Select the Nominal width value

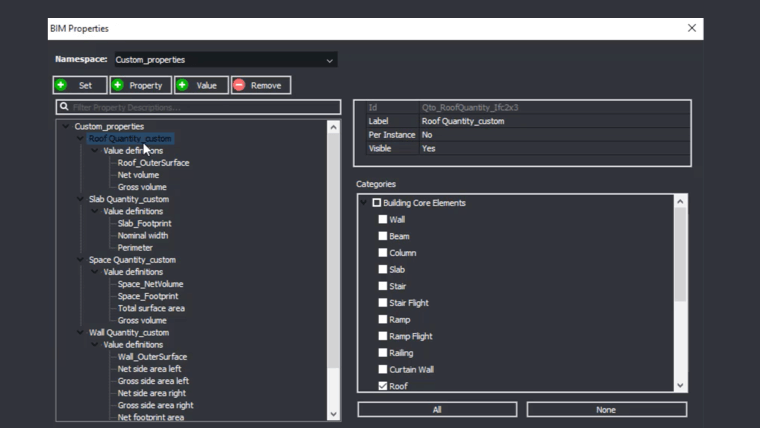(142, 236)
